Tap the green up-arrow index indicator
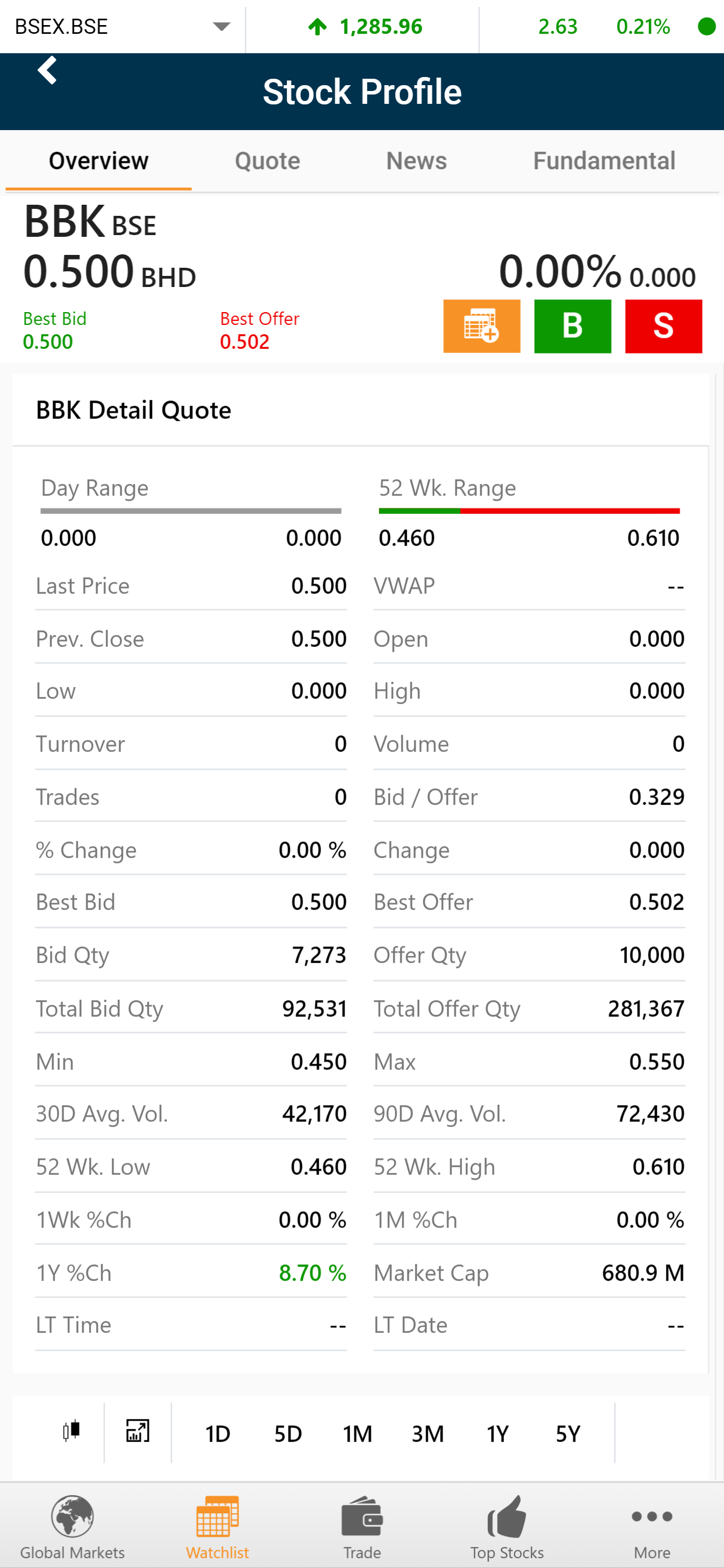The image size is (724, 1568). 318,26
